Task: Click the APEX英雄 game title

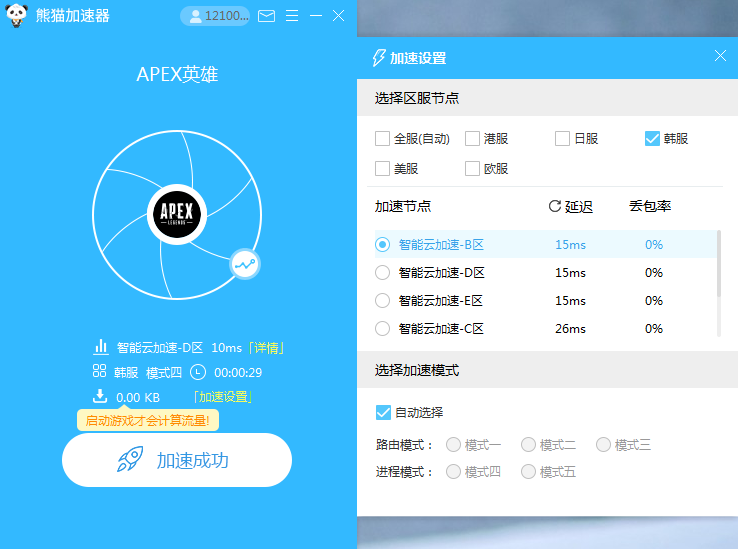Action: (177, 74)
